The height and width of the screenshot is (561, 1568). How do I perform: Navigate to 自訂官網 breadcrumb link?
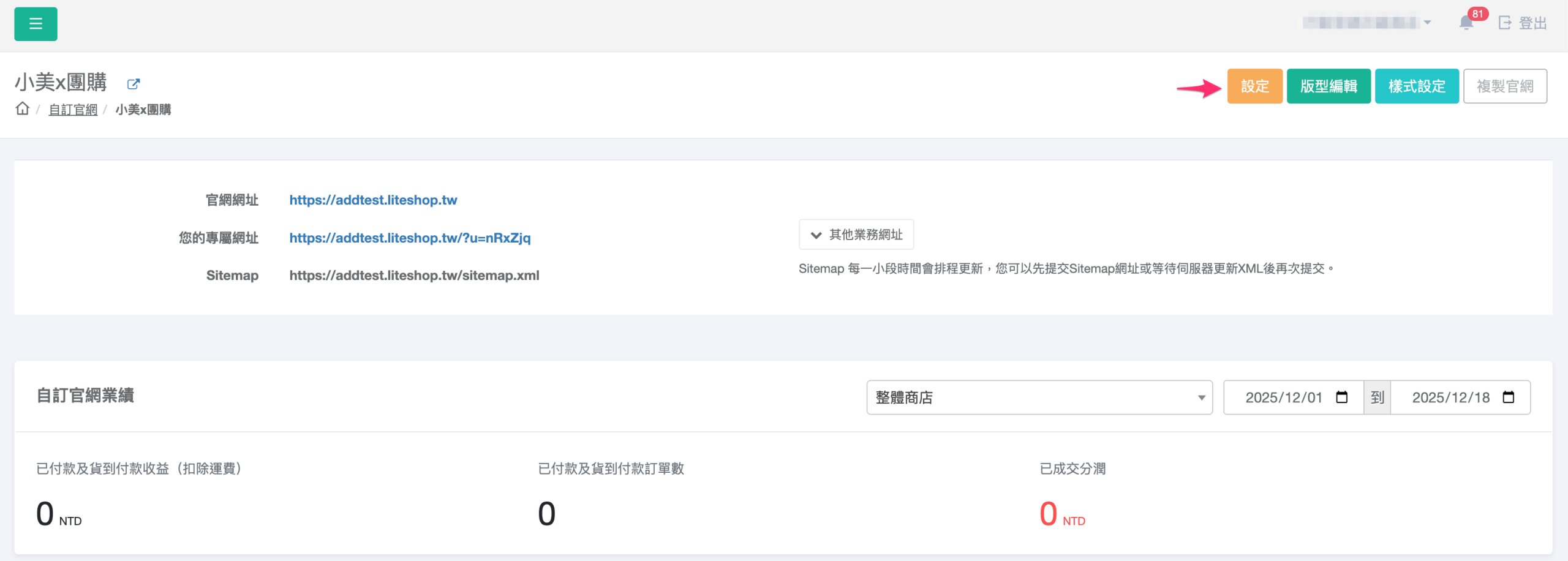(x=73, y=110)
